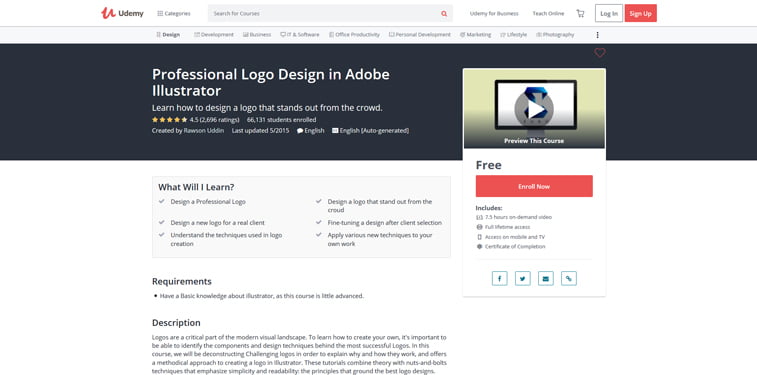Select the Personal Development category tab
Screen dimensions: 757x375
(x=420, y=35)
